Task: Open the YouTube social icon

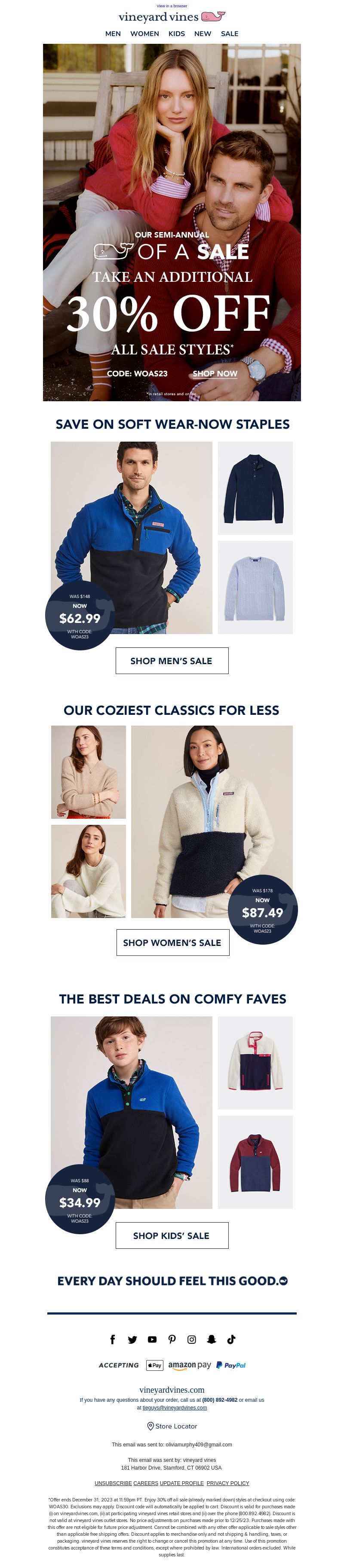Action: click(x=152, y=1339)
